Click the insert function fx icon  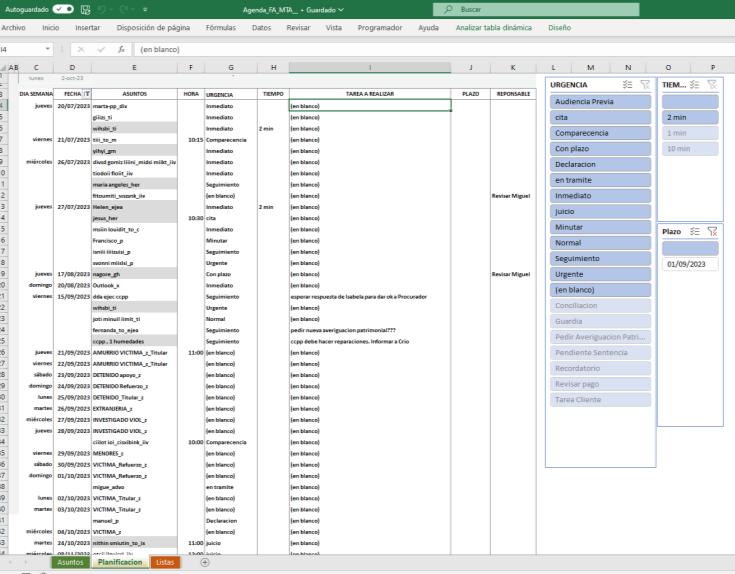click(121, 49)
